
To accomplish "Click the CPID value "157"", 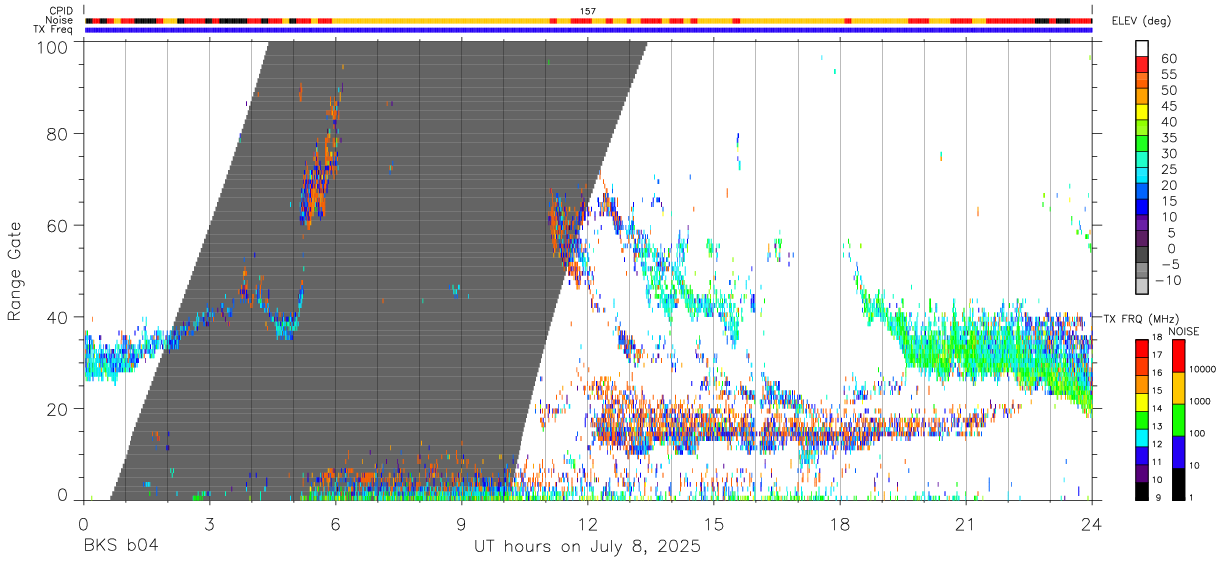I will [x=588, y=11].
